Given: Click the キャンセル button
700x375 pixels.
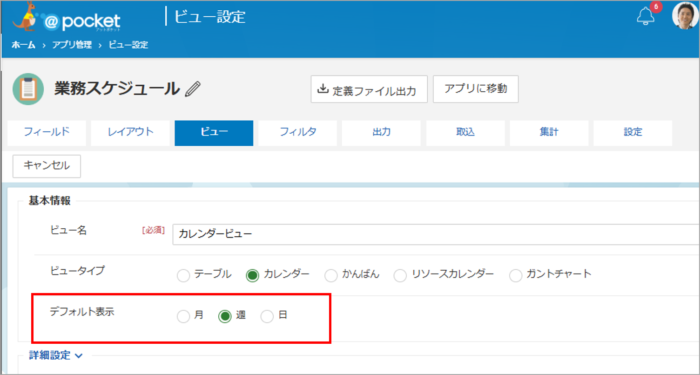Looking at the screenshot, I should coord(47,166).
